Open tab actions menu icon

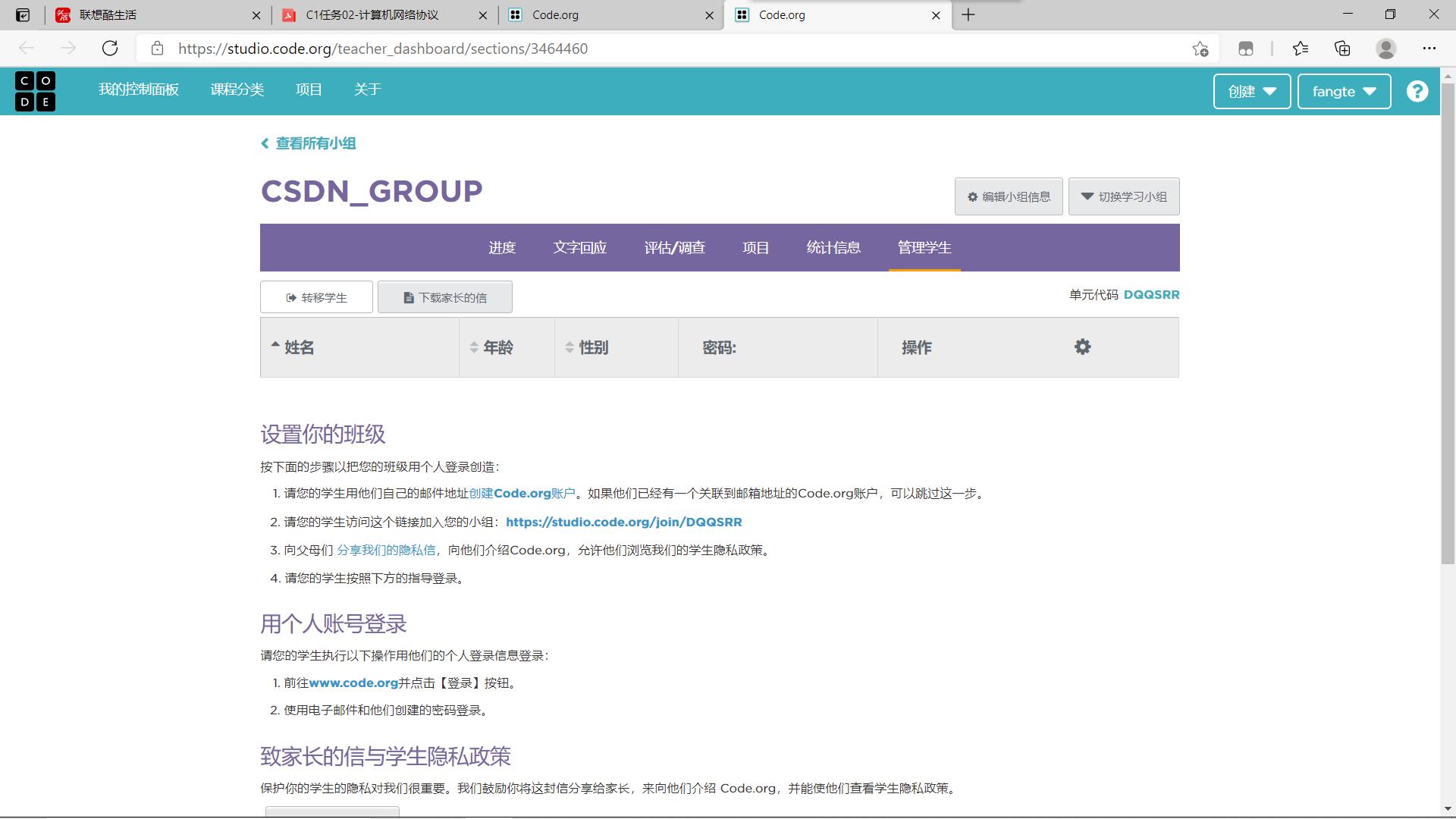click(23, 14)
